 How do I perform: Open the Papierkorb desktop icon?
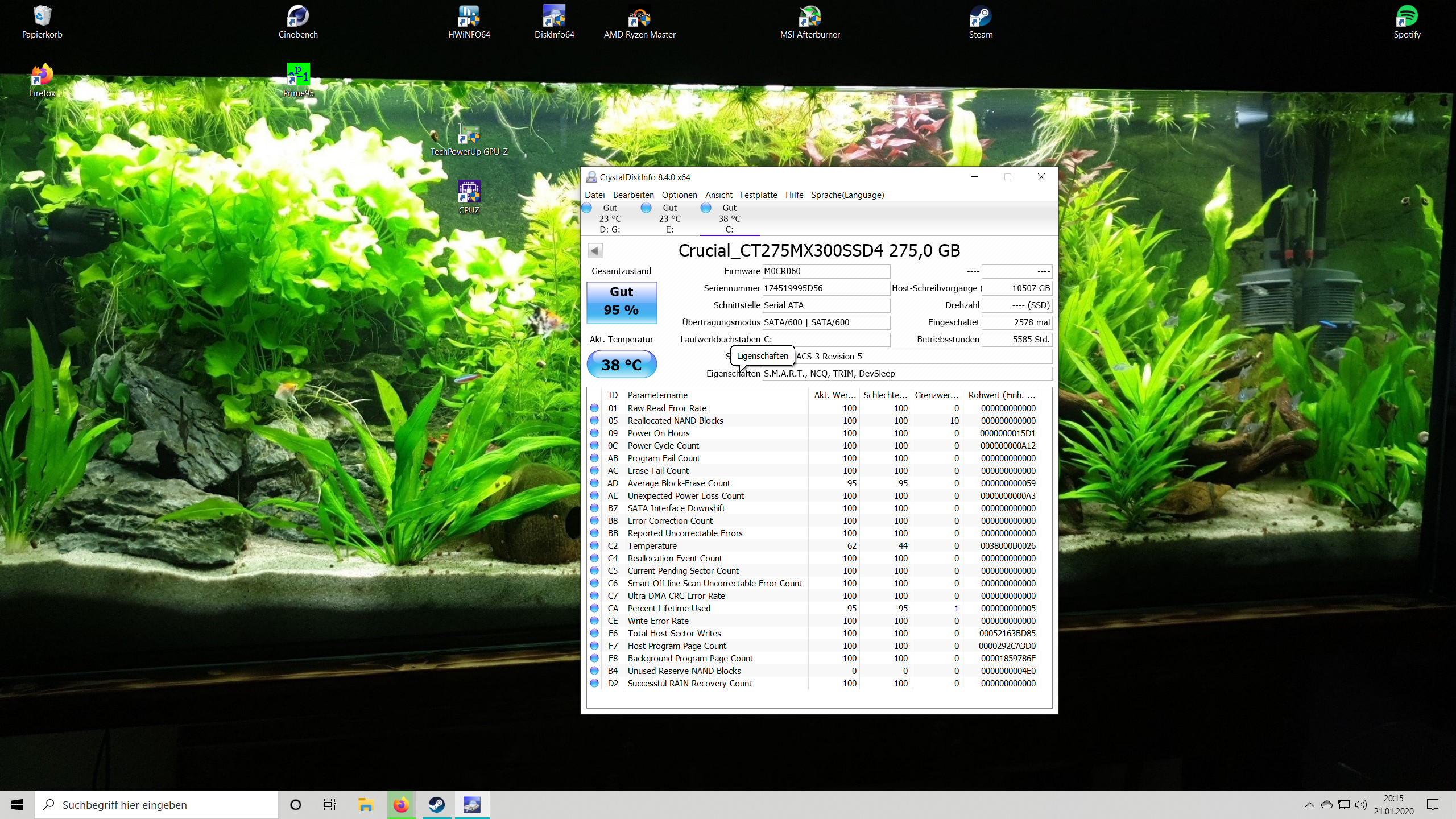(42, 22)
